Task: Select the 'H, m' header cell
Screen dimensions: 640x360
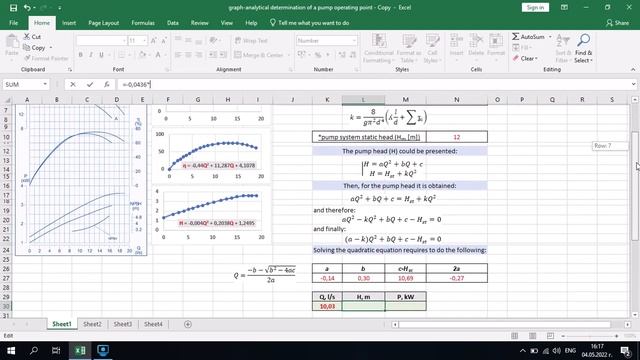Action: (x=363, y=297)
